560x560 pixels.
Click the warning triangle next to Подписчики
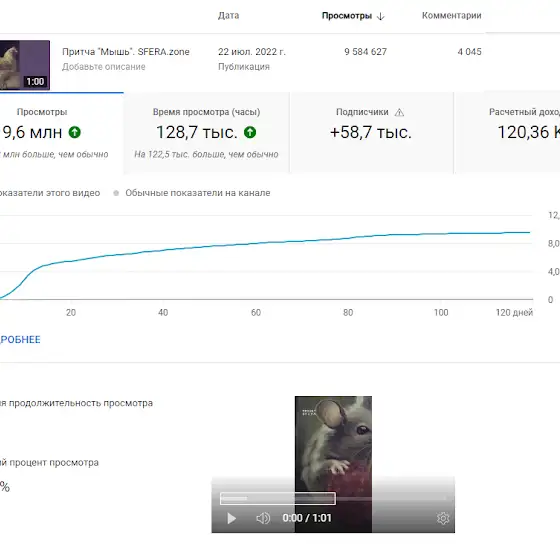tap(399, 112)
